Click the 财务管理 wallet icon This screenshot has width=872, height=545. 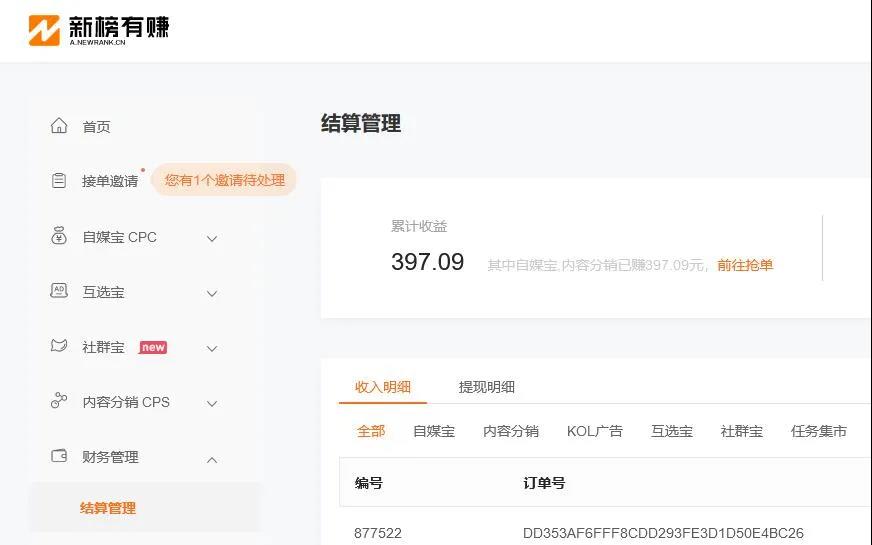point(59,456)
